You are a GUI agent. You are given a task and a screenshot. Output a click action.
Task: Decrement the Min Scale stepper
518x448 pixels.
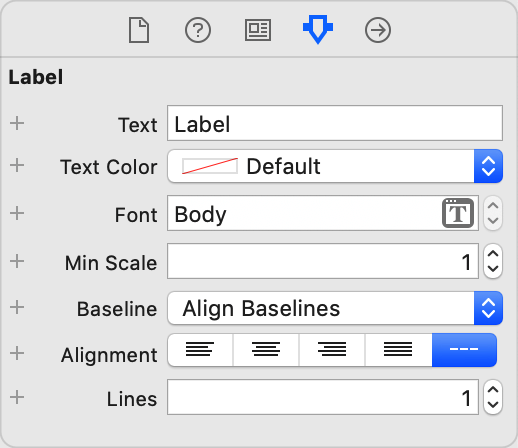(493, 269)
